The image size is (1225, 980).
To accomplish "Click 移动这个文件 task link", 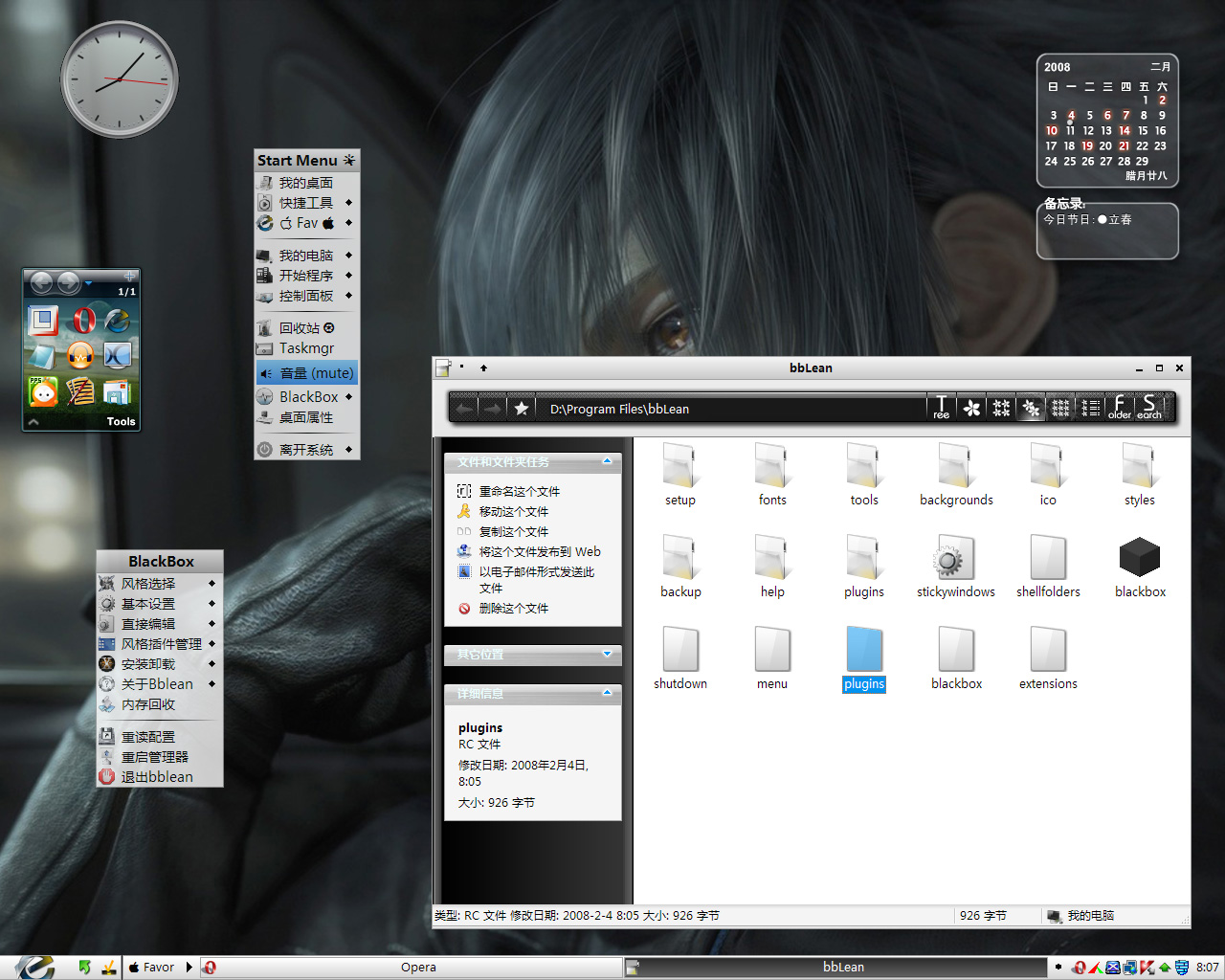I will click(514, 511).
